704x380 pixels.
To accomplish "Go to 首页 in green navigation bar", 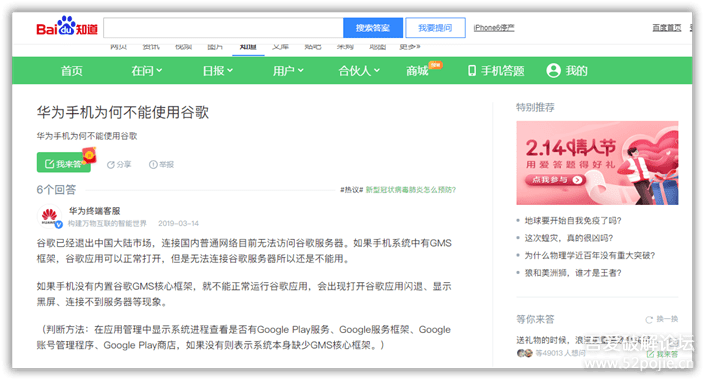I will point(72,71).
